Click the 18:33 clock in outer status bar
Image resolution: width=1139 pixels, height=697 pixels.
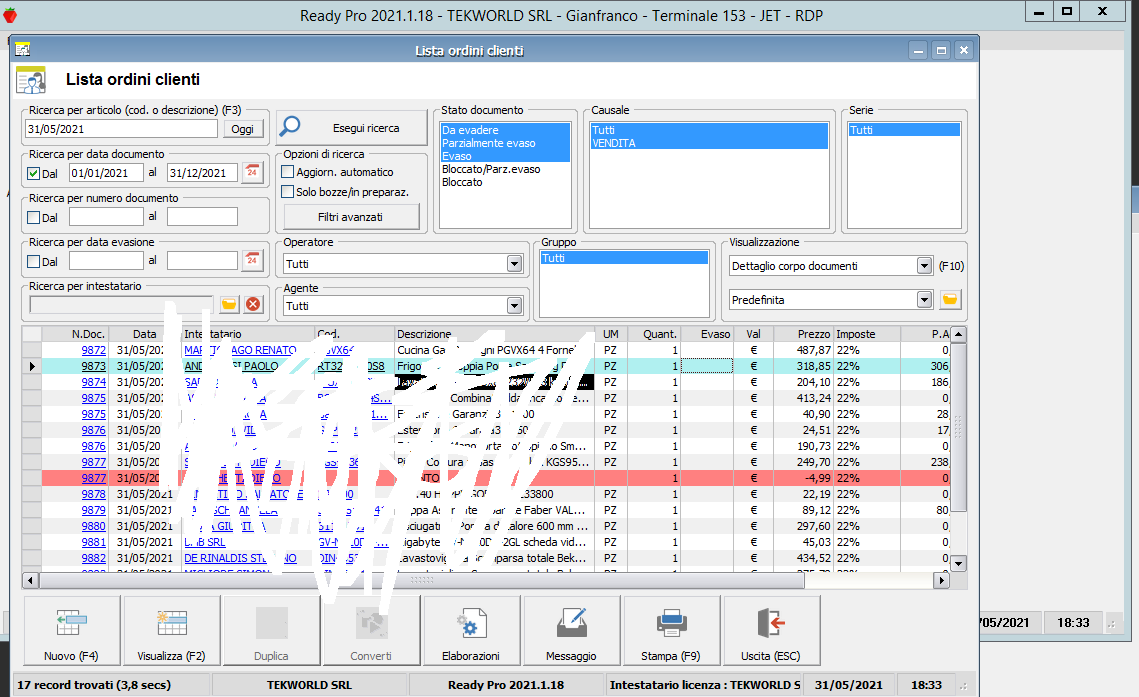pyautogui.click(x=1073, y=622)
